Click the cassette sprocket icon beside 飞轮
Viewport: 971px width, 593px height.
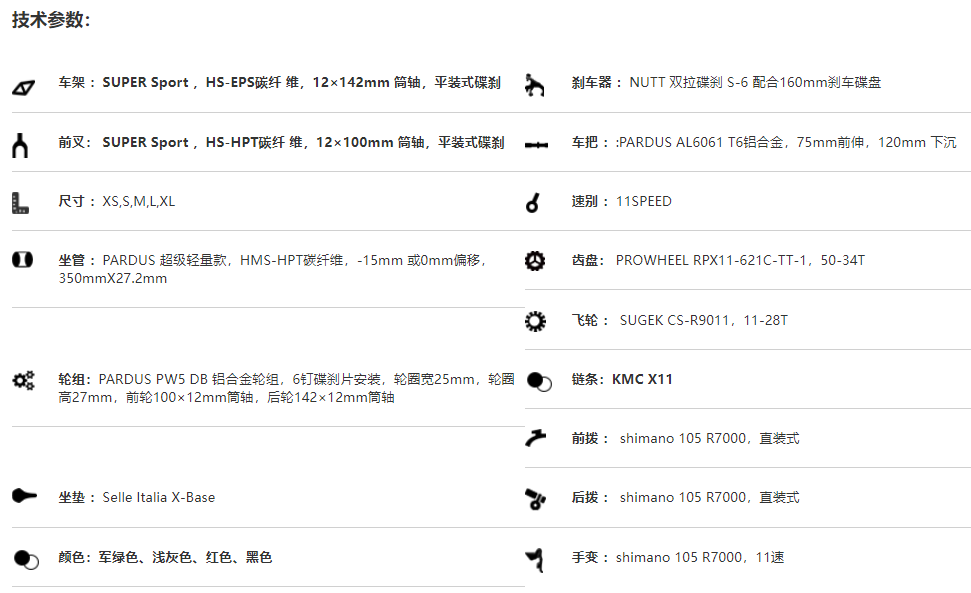[535, 321]
